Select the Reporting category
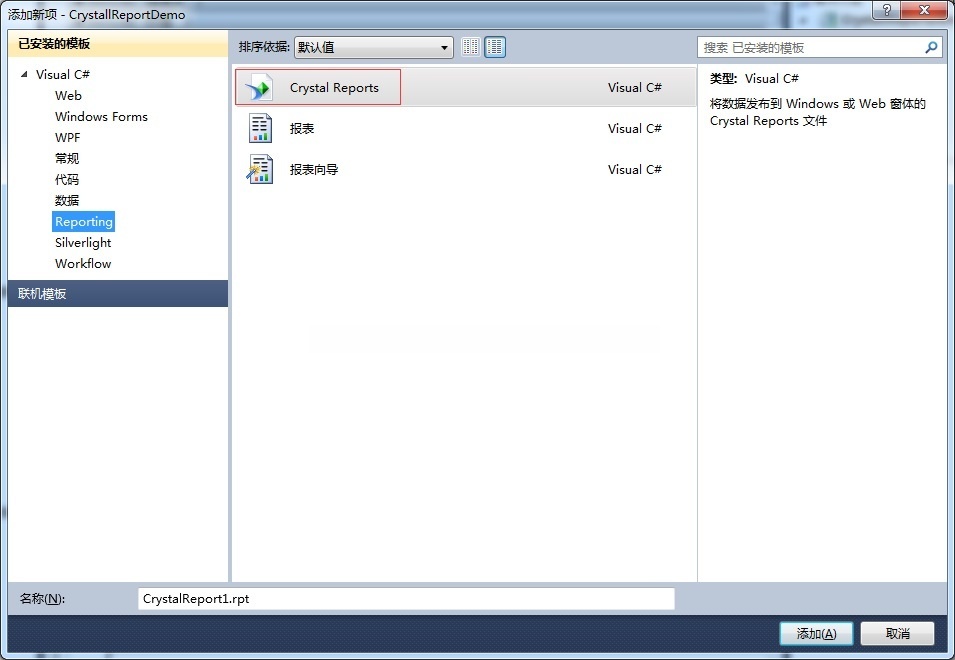This screenshot has height=660, width=955. pyautogui.click(x=83, y=222)
